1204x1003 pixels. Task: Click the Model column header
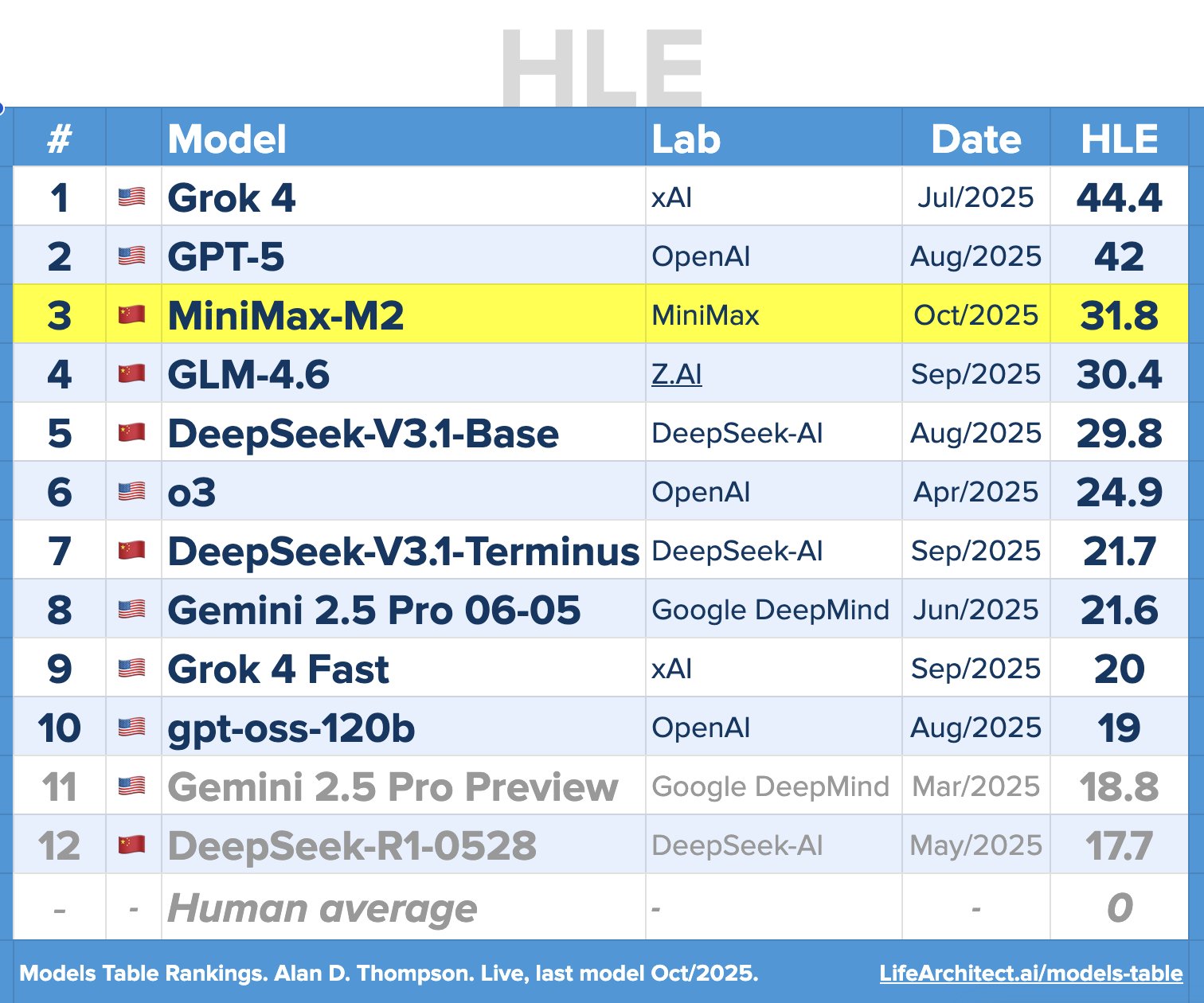tap(227, 139)
